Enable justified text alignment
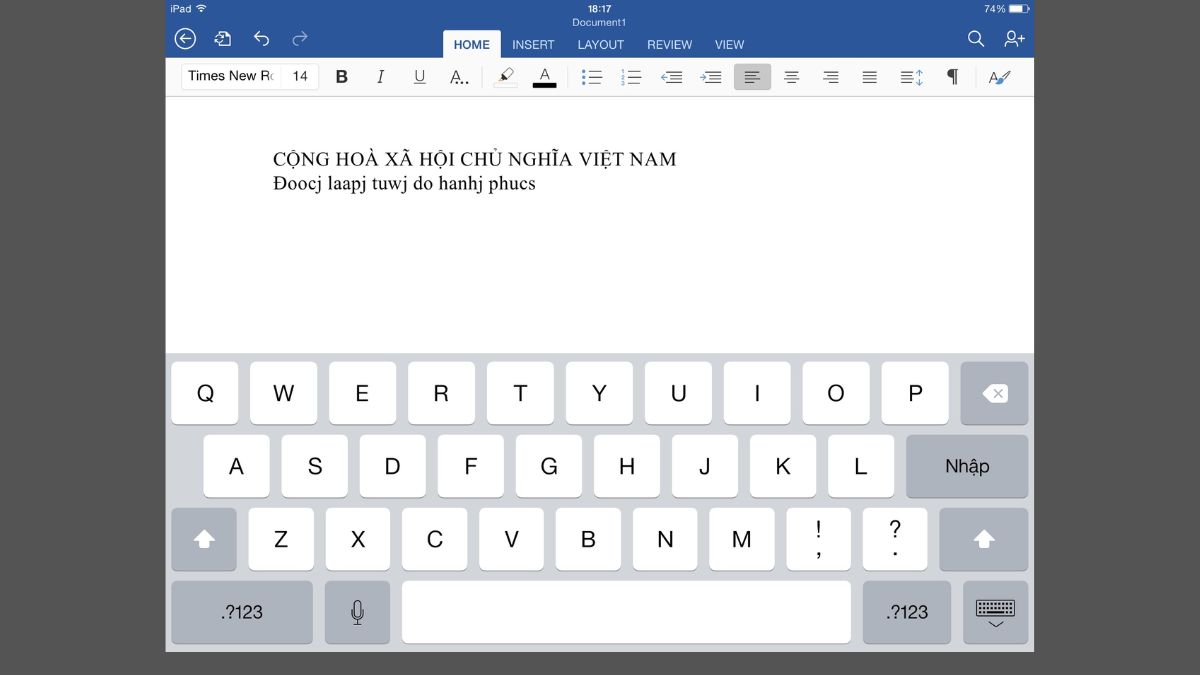This screenshot has height=675, width=1200. pos(869,76)
